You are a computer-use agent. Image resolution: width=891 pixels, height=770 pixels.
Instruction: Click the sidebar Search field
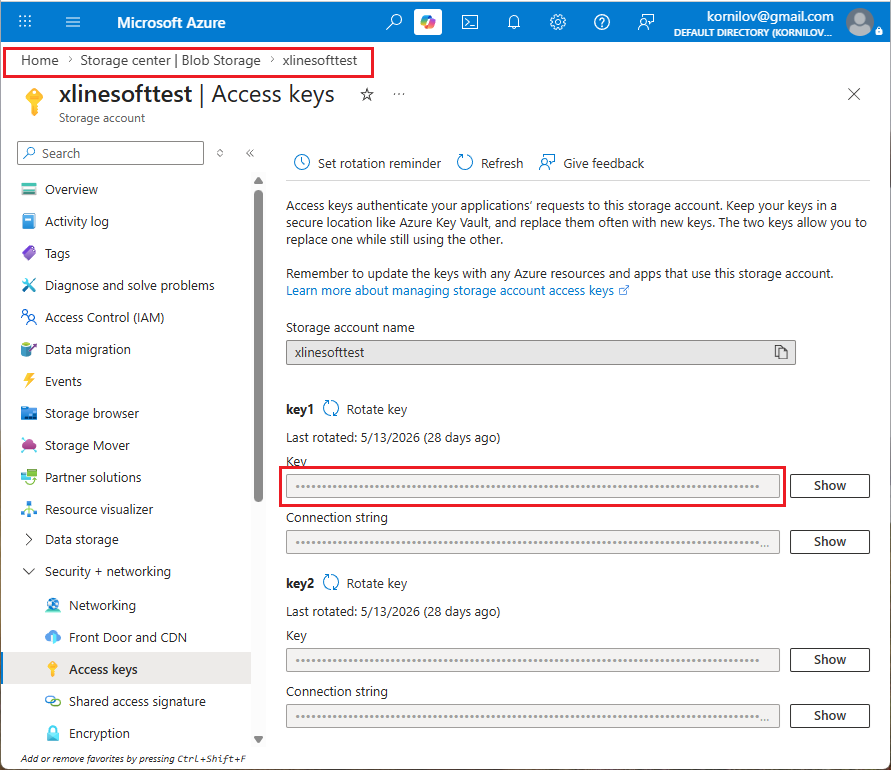click(x=110, y=153)
